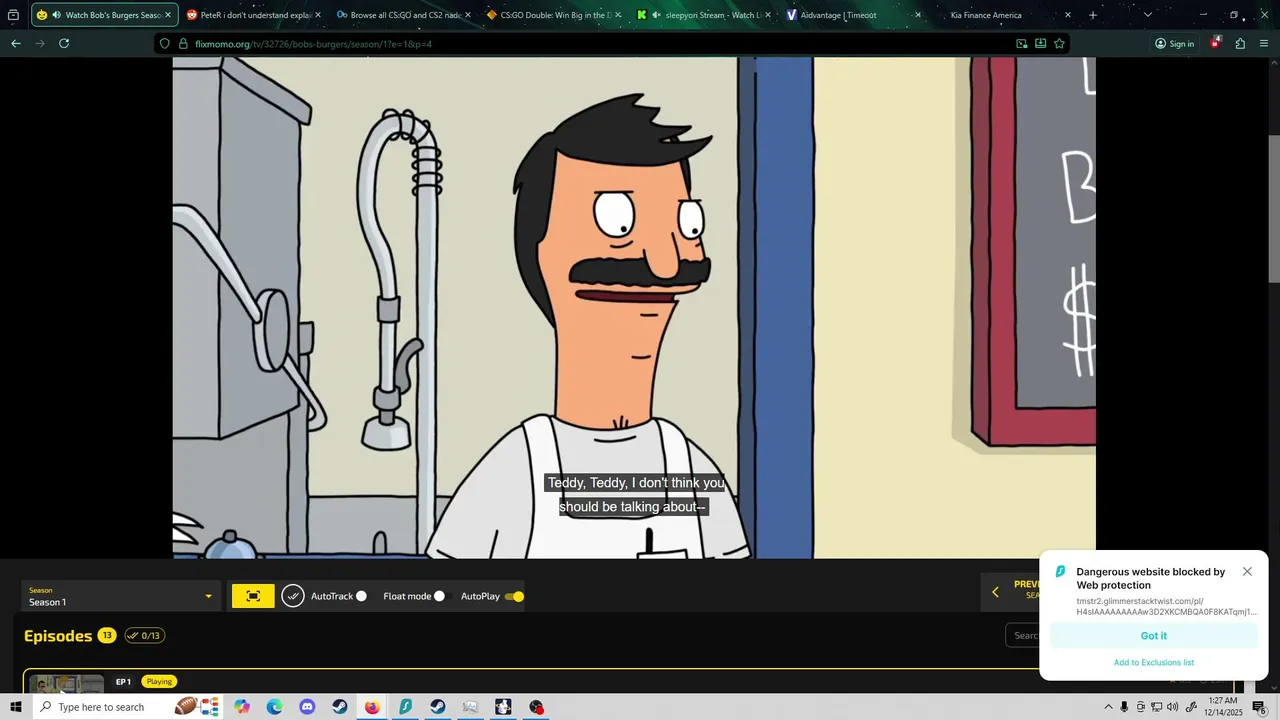Image resolution: width=1280 pixels, height=720 pixels.
Task: Switch to Browse all CS:GO and CS2 tab
Action: 398,15
